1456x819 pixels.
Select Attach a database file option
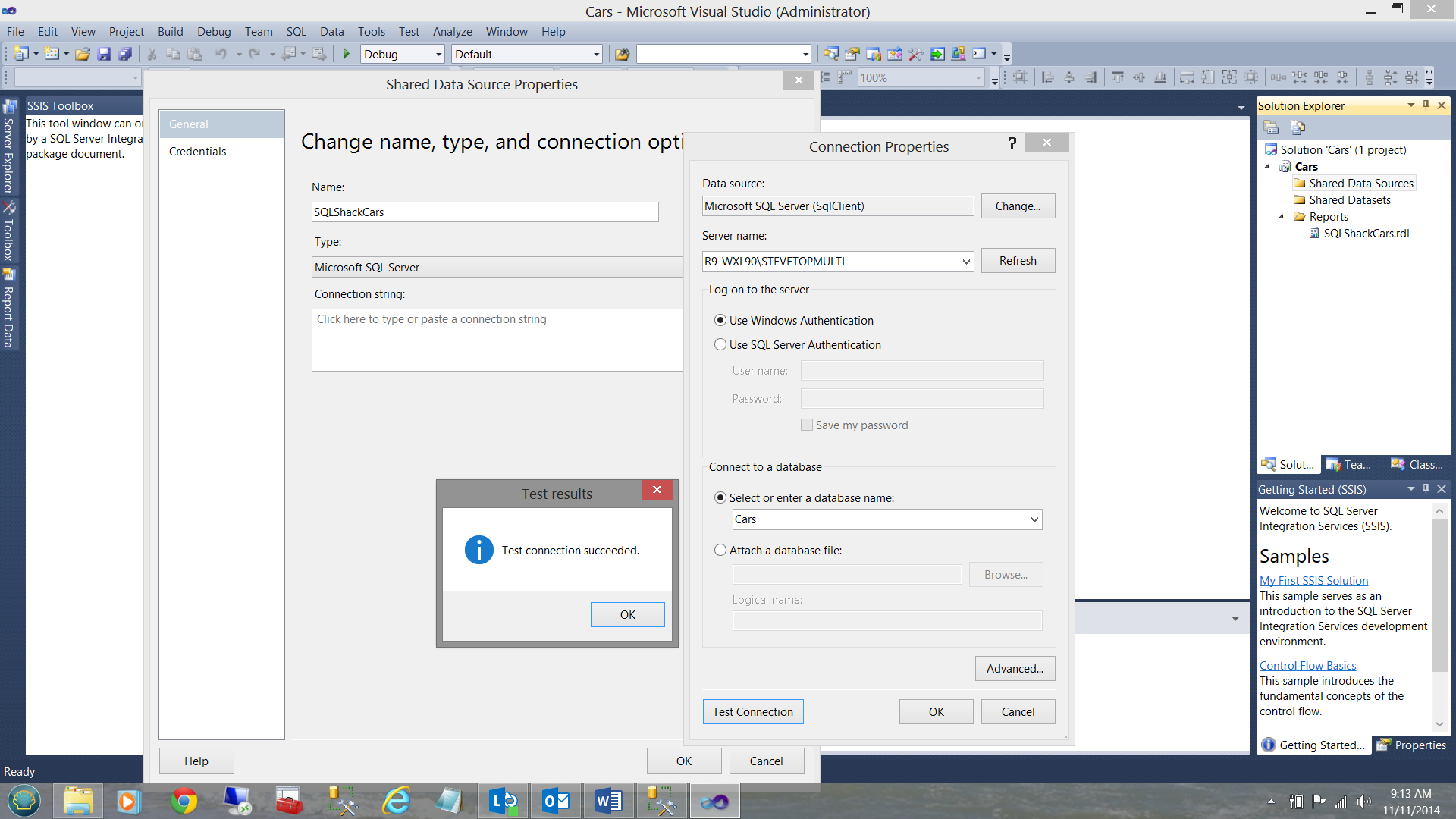point(720,551)
